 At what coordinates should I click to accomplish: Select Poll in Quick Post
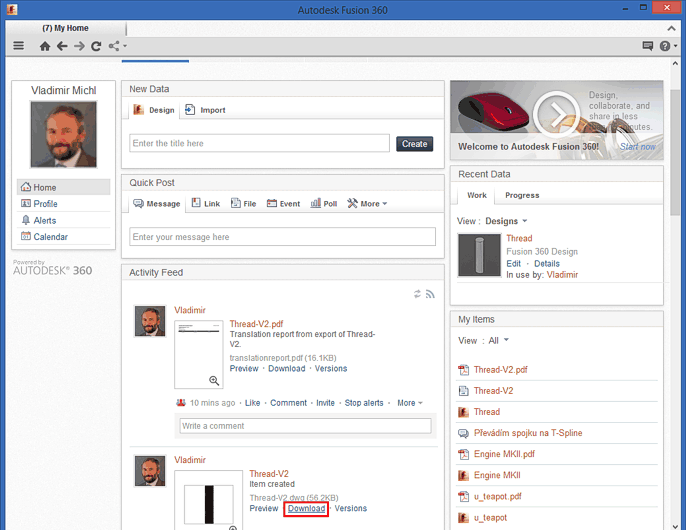[324, 204]
